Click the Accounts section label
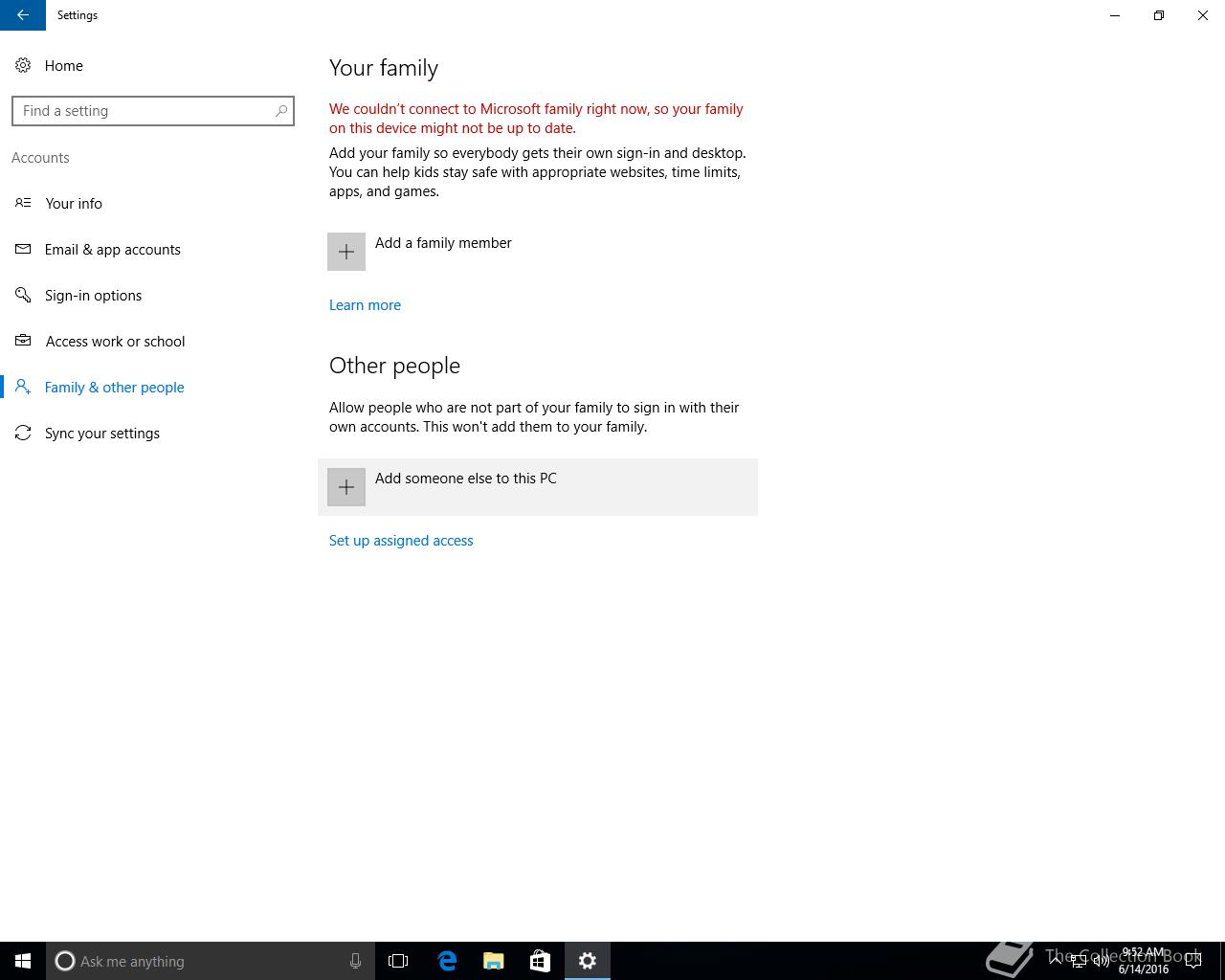This screenshot has width=1225, height=980. pyautogui.click(x=40, y=158)
